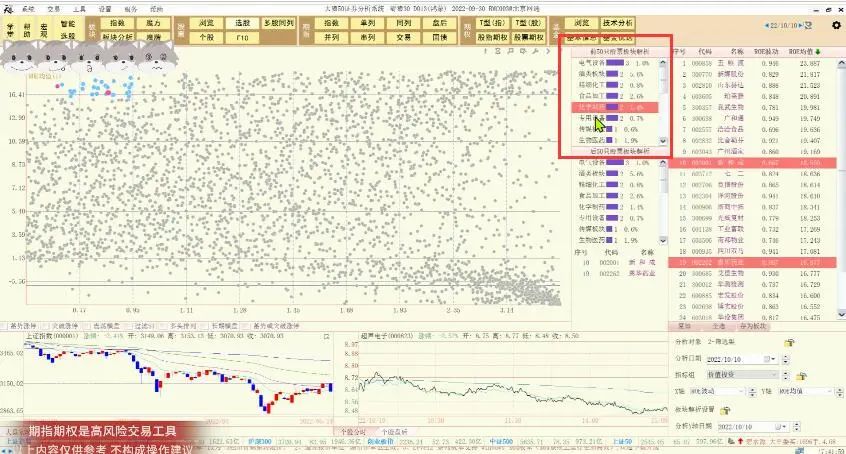
Task: Click the F10 button
Action: tap(243, 37)
